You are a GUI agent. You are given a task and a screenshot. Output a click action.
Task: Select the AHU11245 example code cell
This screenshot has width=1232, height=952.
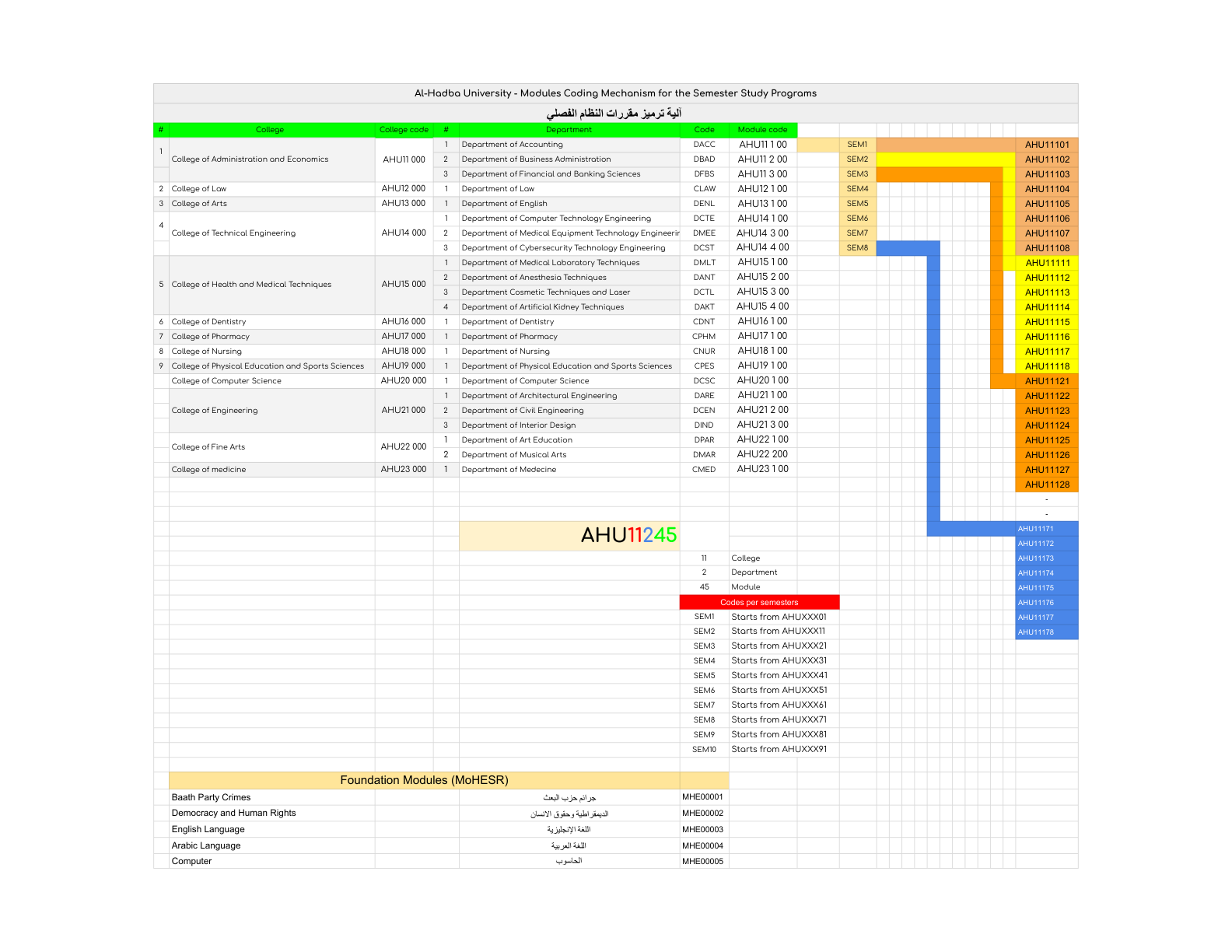(x=569, y=536)
